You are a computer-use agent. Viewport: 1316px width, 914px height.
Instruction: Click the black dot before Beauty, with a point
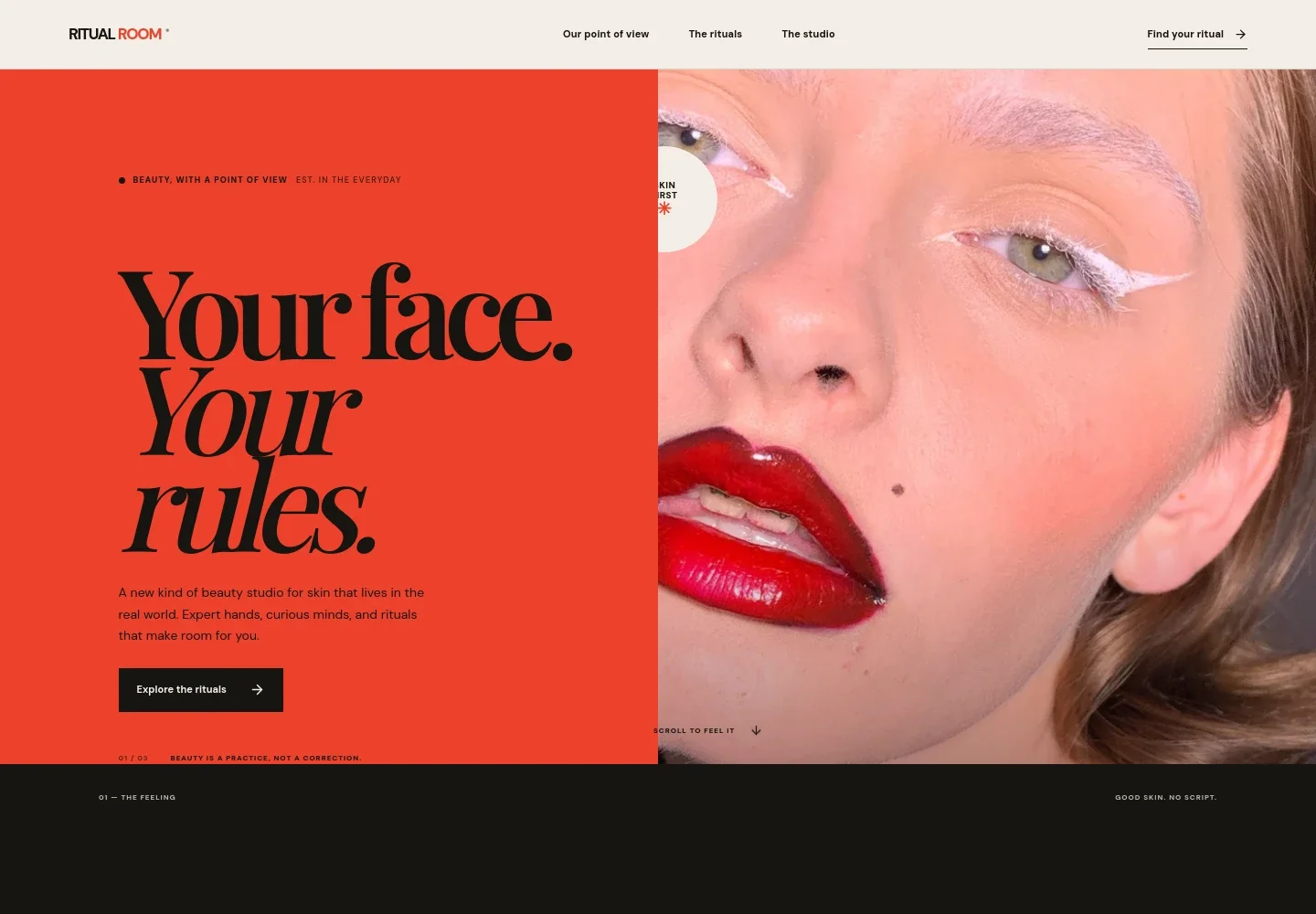point(122,181)
